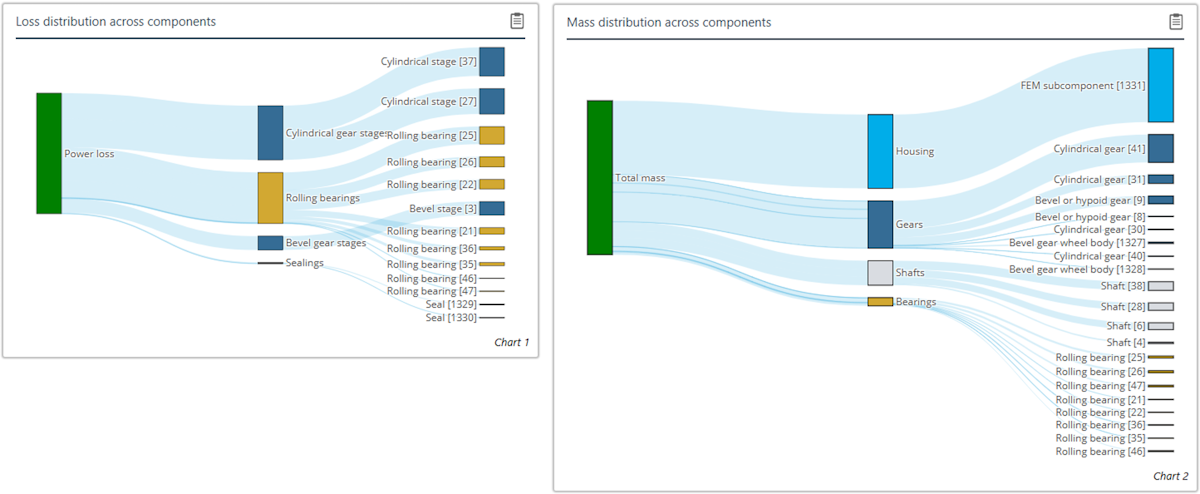Select the green Power loss node
The image size is (1200, 494).
point(49,153)
